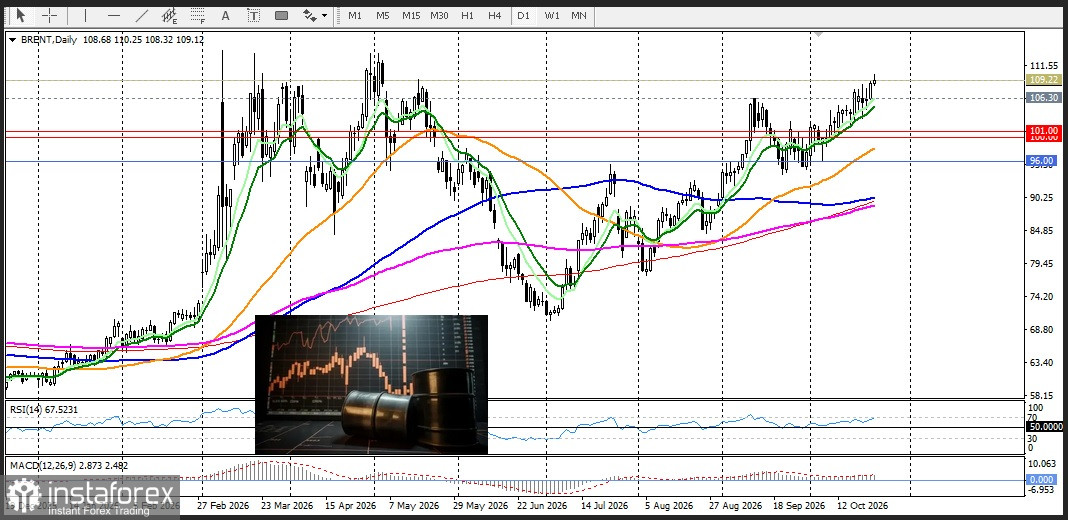Select the W1 weekly timeframe
Screen dimensions: 1068x520
click(x=552, y=14)
